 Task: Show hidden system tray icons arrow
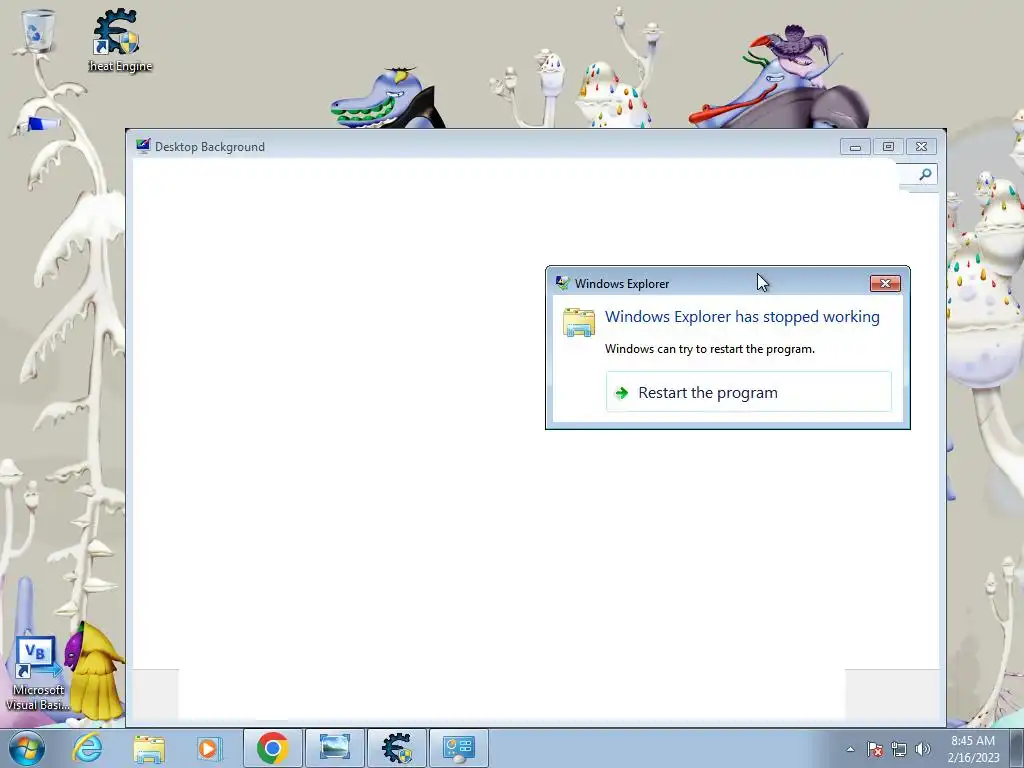[x=850, y=749]
